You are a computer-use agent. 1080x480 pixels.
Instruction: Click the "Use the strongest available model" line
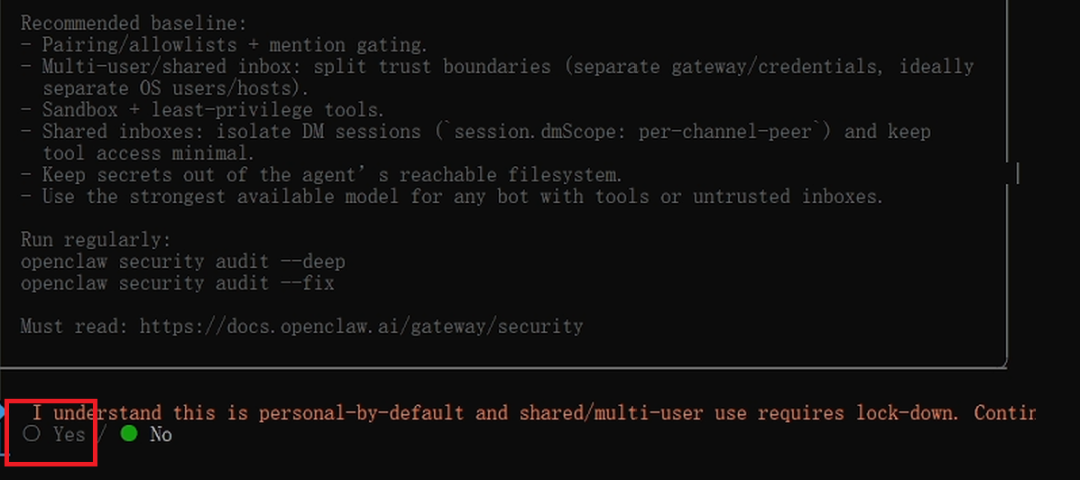coord(452,196)
